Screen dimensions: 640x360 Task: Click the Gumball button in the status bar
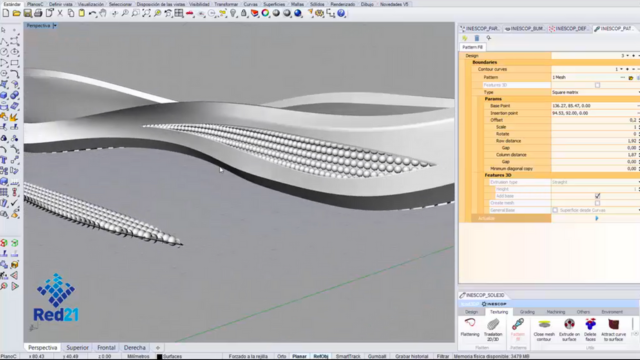(377, 356)
